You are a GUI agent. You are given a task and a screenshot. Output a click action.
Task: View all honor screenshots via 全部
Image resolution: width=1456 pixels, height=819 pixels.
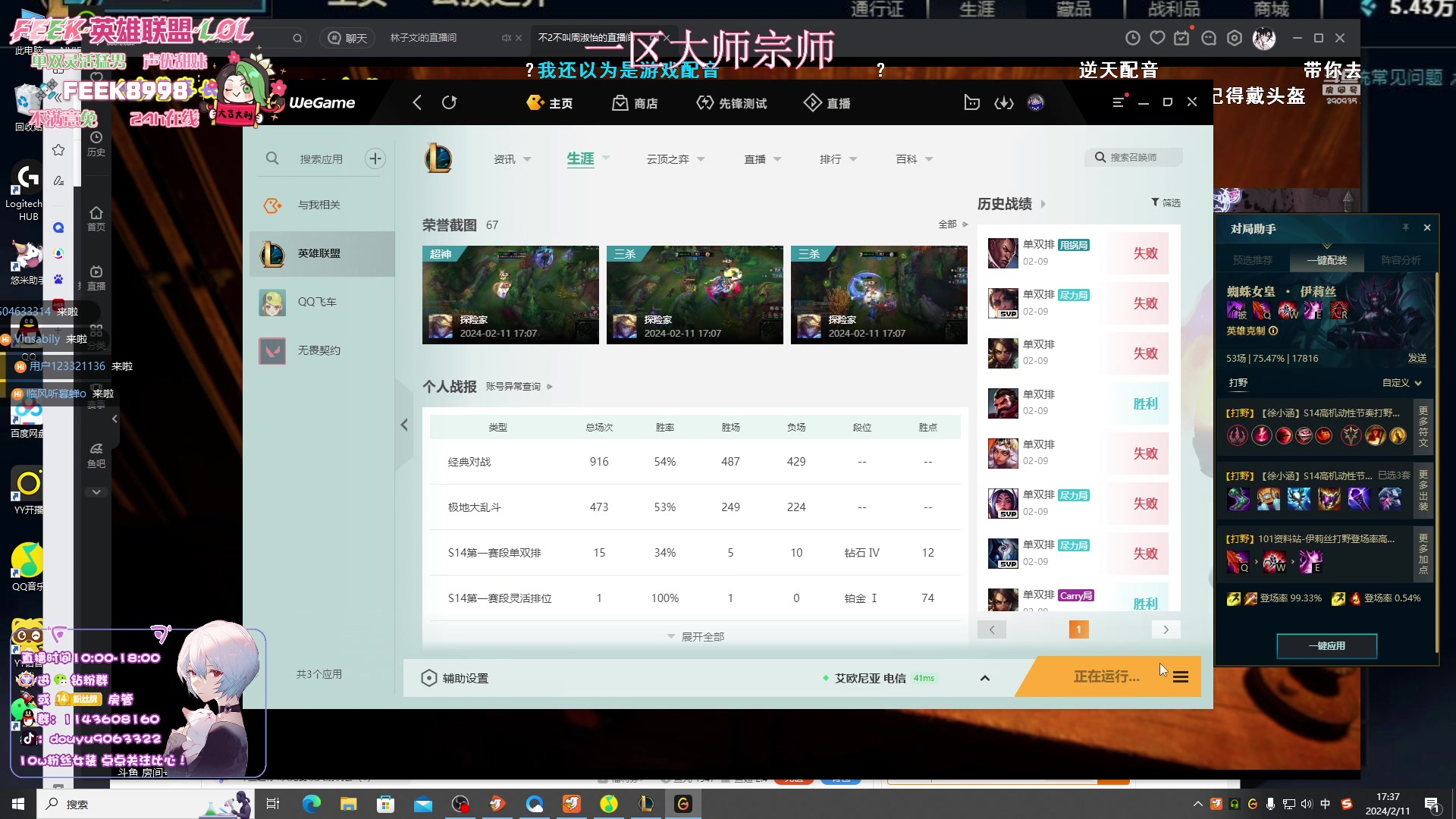[x=952, y=224]
